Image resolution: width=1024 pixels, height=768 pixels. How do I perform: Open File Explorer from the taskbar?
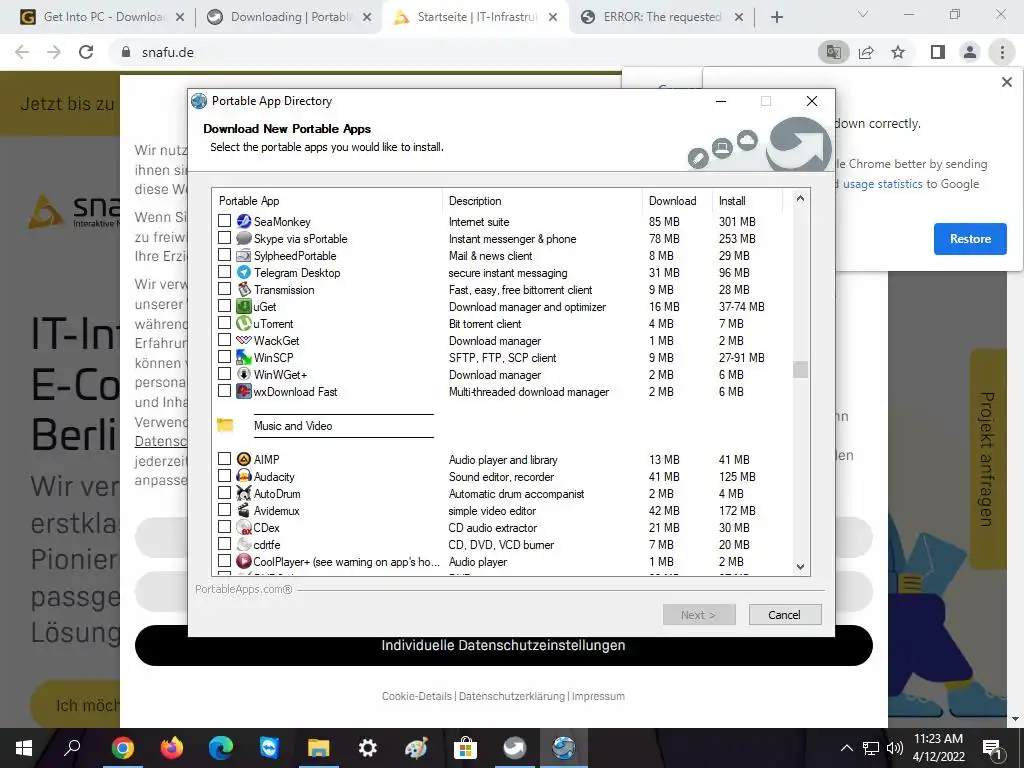(x=319, y=748)
